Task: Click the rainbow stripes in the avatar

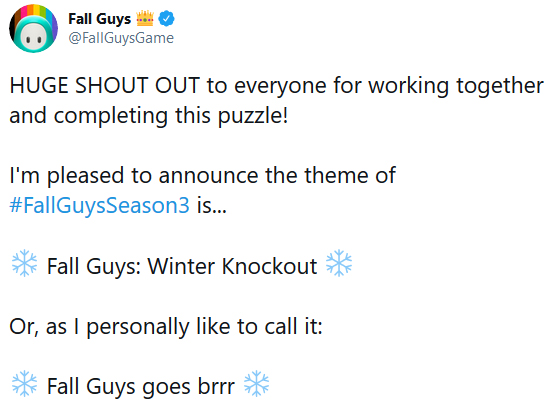Action: coord(34,12)
